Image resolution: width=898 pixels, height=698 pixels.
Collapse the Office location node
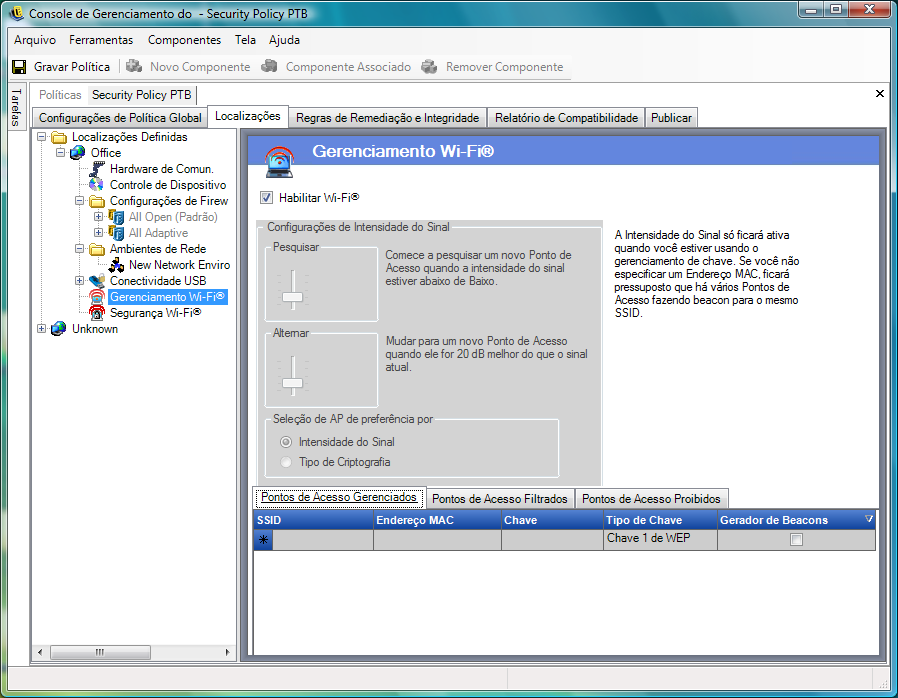point(60,152)
